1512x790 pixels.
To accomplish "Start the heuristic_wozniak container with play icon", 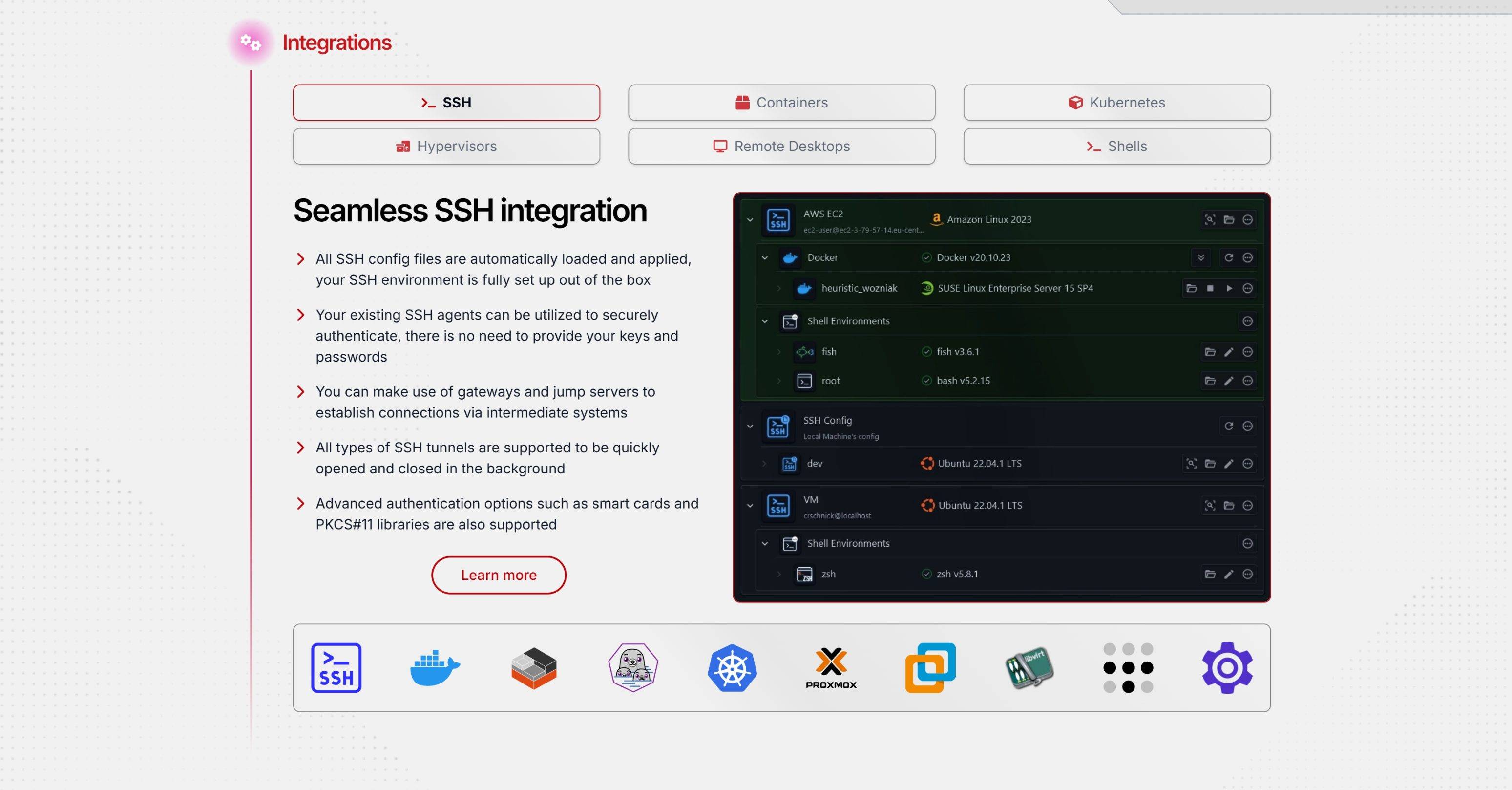I will [1229, 288].
